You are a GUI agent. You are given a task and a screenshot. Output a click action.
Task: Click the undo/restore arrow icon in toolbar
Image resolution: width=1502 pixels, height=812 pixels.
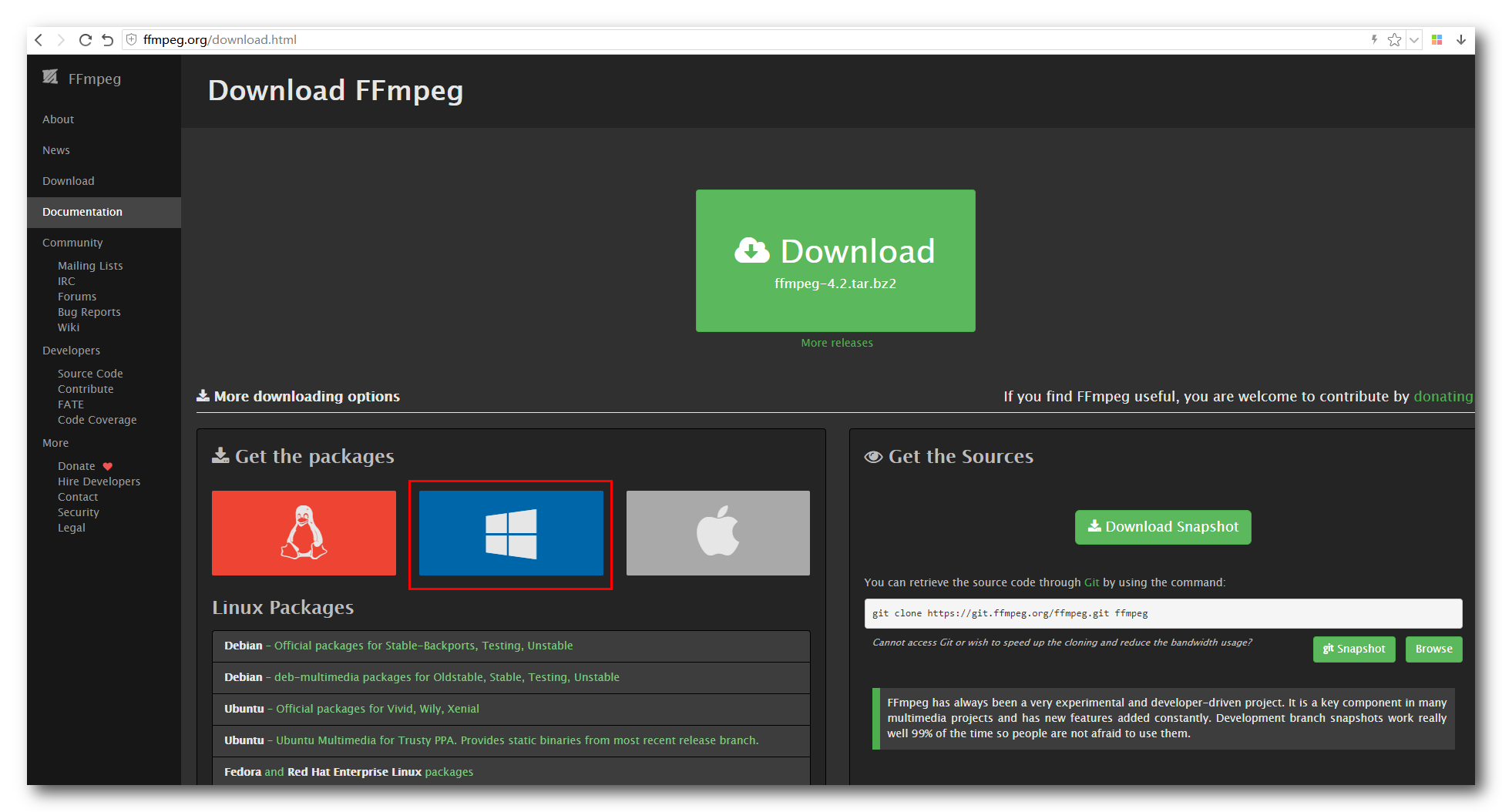108,40
